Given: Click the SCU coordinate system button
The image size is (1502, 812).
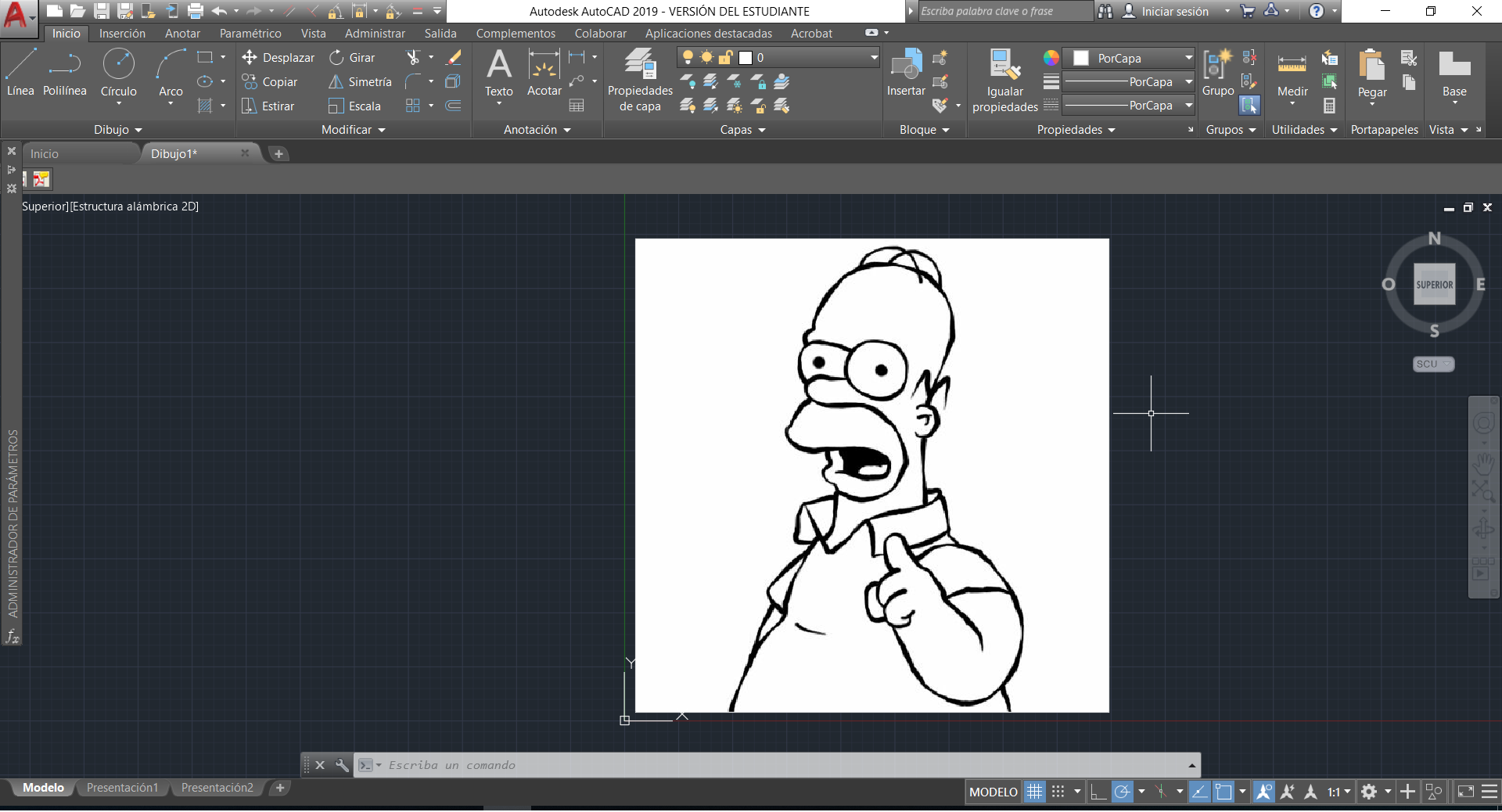Looking at the screenshot, I should coord(1433,364).
